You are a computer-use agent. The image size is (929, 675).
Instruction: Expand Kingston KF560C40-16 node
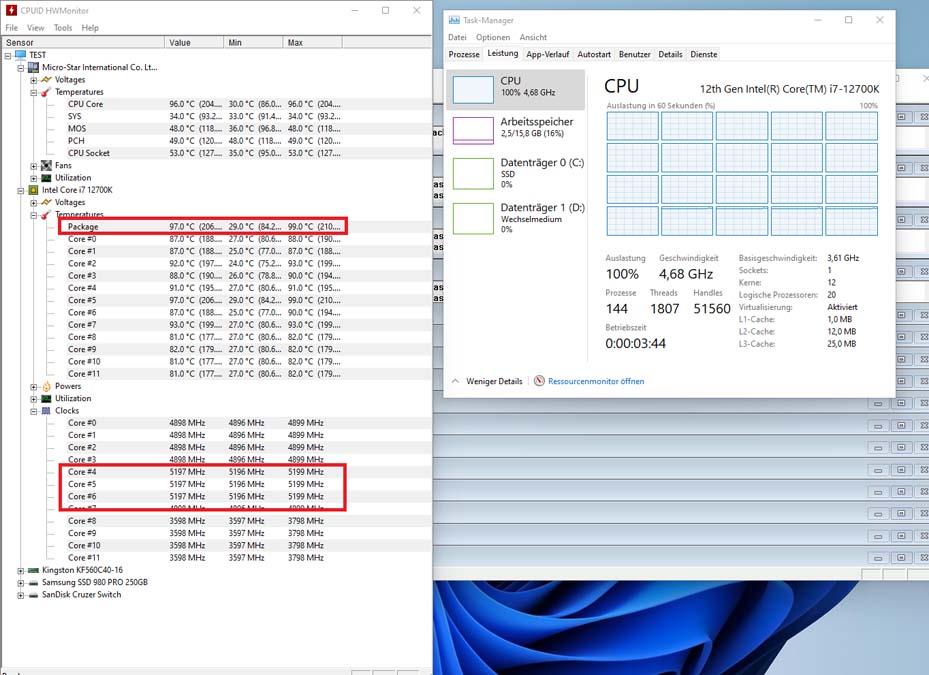click(21, 570)
